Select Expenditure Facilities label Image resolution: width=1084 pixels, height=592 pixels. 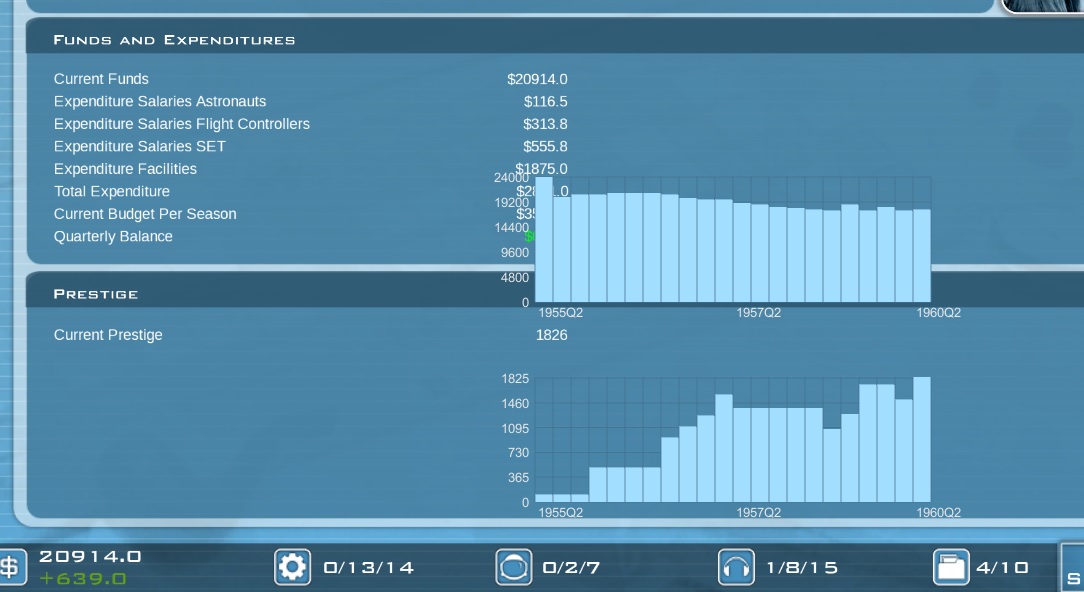pyautogui.click(x=125, y=169)
